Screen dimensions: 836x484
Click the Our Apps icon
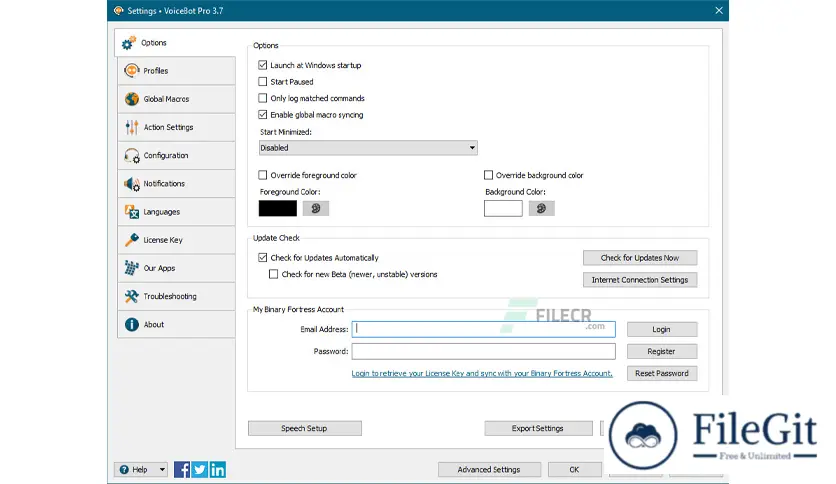coord(132,268)
